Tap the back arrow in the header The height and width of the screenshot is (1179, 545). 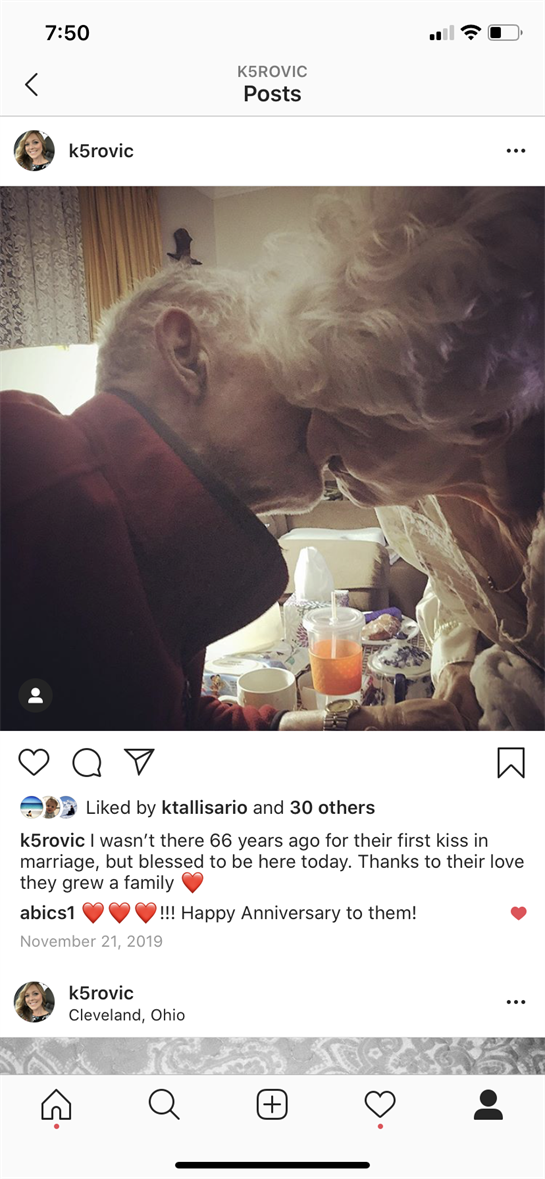pos(31,84)
